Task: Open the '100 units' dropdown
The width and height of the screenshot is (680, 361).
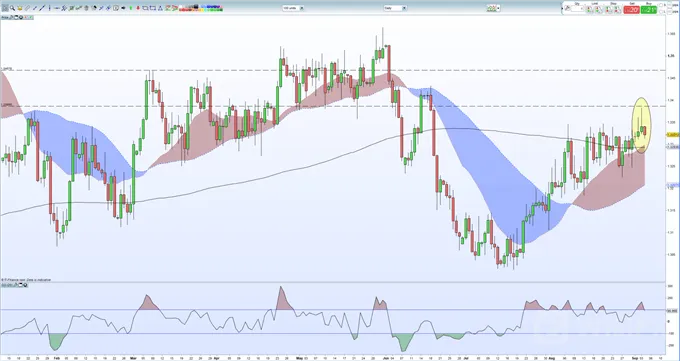Action: click(293, 8)
